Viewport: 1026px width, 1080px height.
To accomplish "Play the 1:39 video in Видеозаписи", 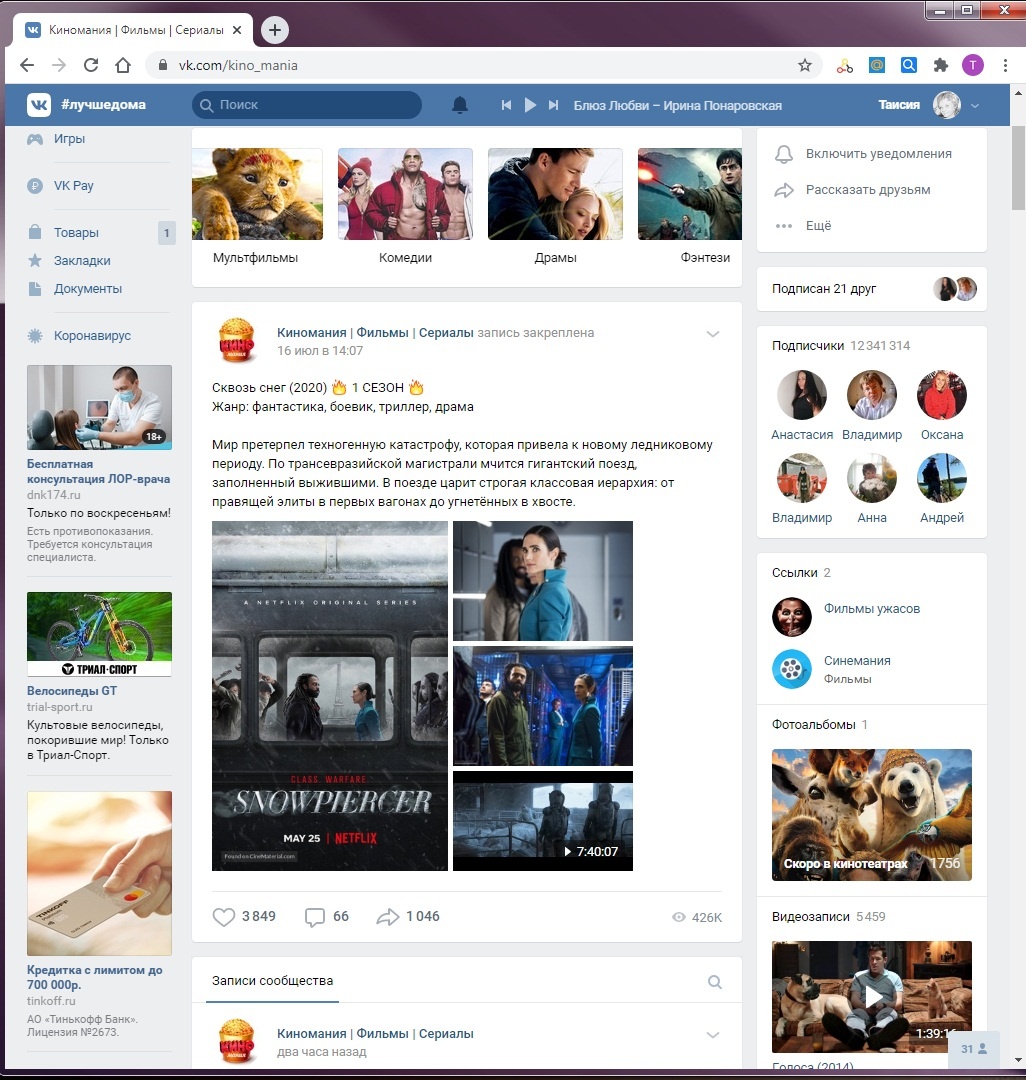I will click(x=872, y=996).
